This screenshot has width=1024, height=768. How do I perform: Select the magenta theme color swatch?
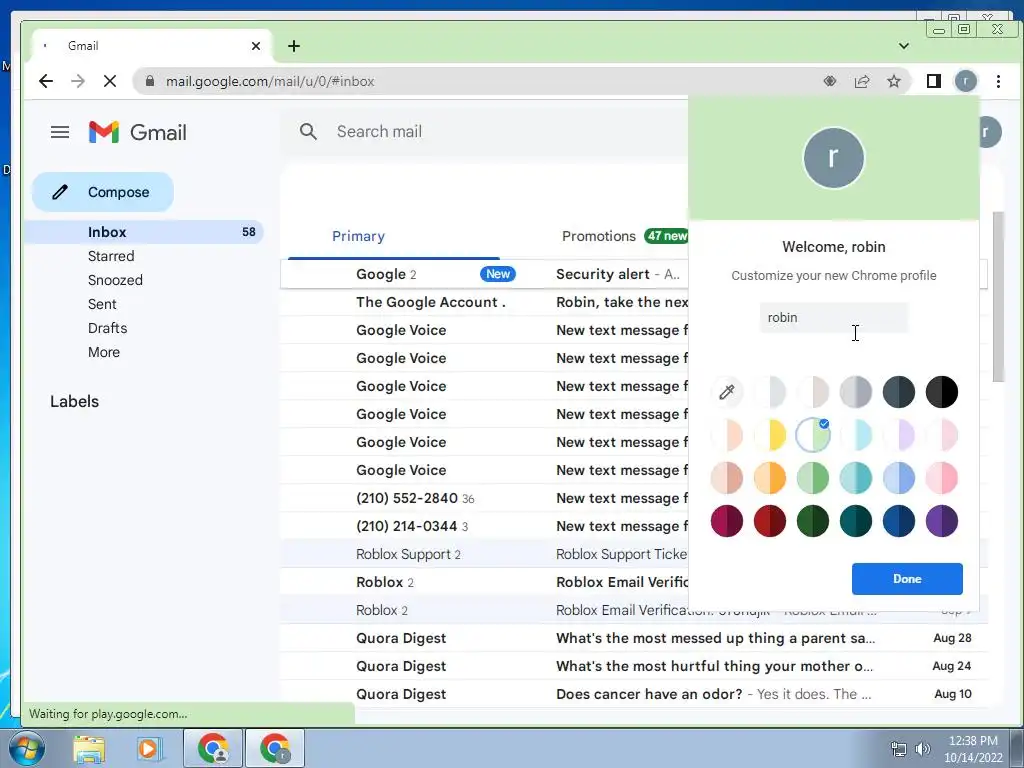[x=727, y=521]
